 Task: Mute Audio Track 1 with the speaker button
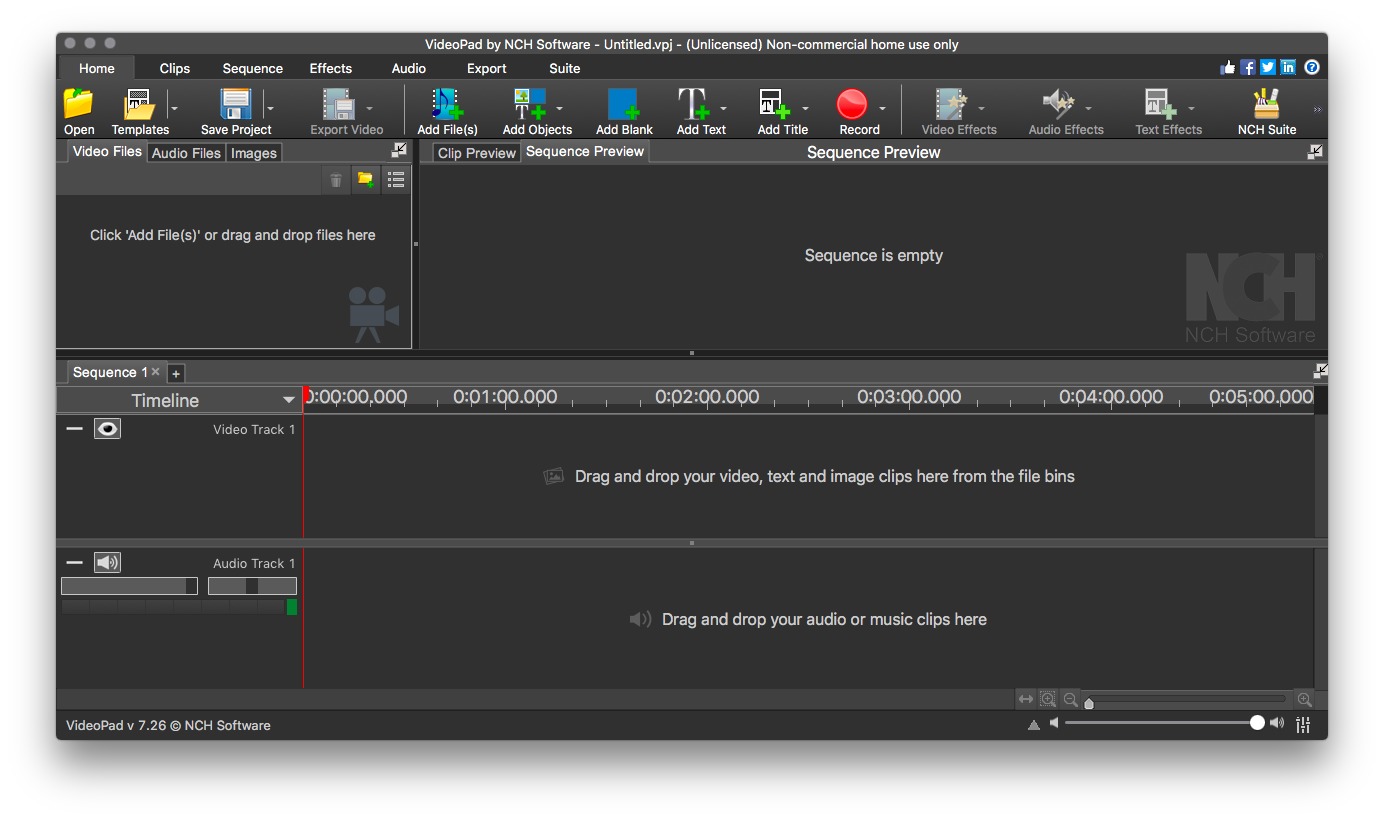coord(107,563)
